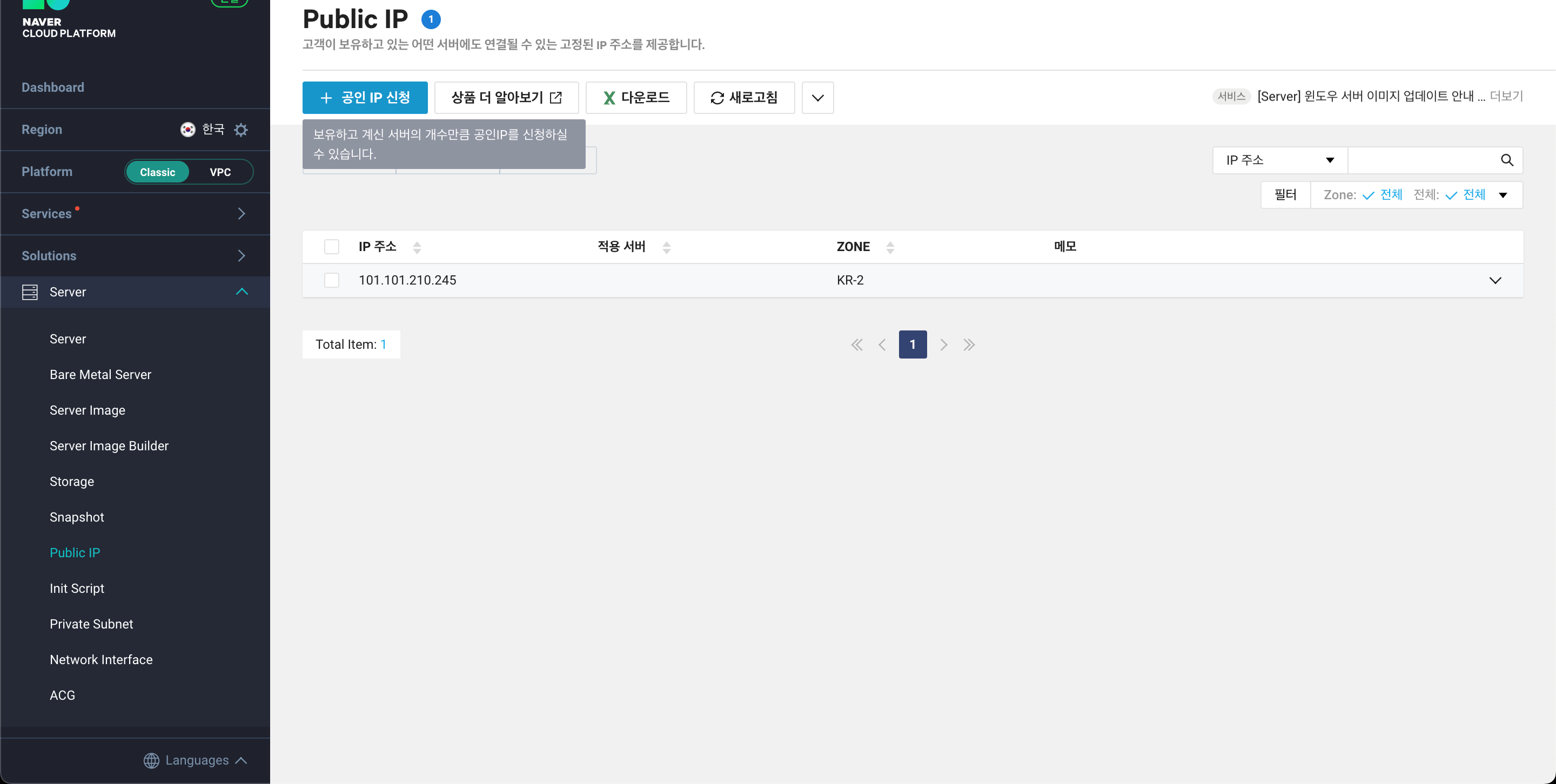
Task: Click the search magnifier icon
Action: point(1506,160)
